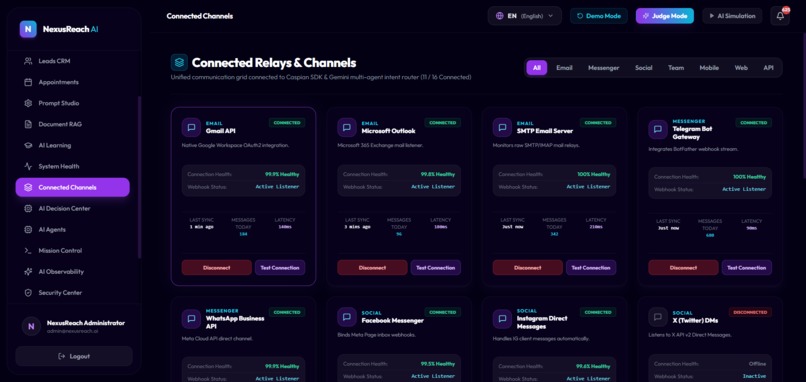Click the Facebook Messenger chat icon
This screenshot has height=382, width=806.
pyautogui.click(x=347, y=317)
